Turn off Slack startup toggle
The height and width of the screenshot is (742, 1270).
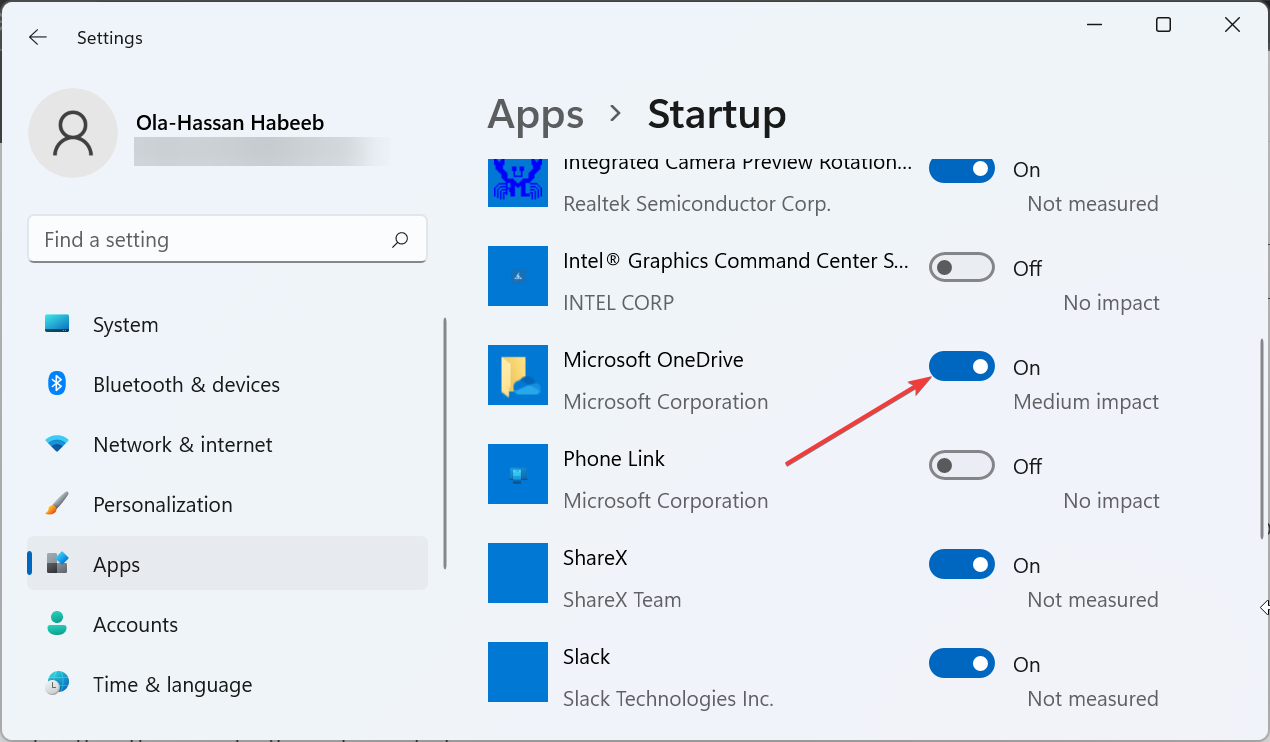pyautogui.click(x=962, y=664)
